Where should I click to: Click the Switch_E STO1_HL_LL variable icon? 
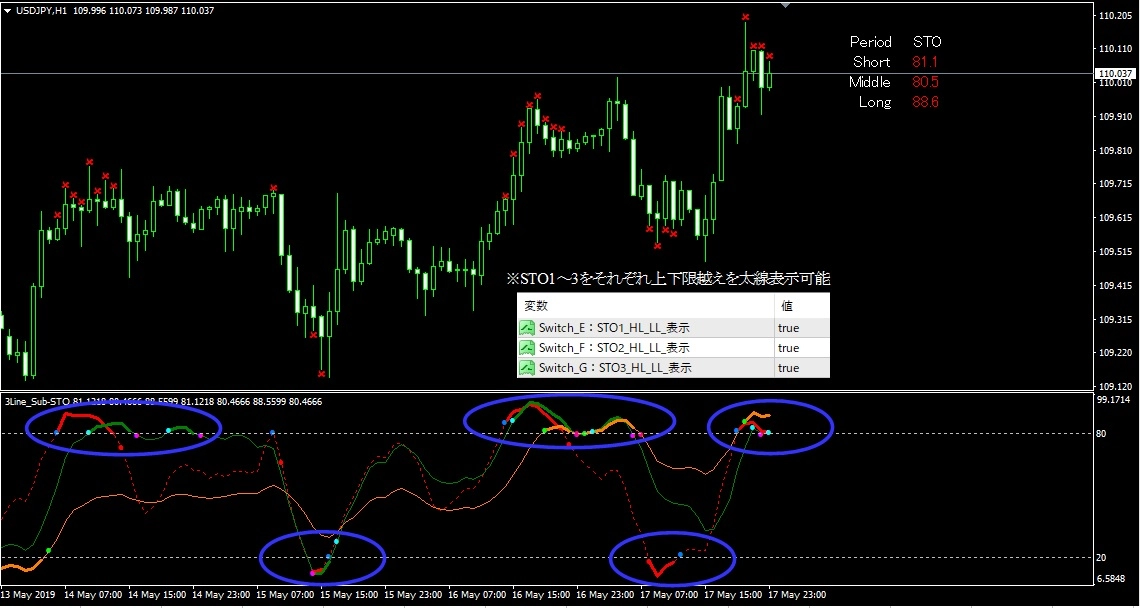click(527, 328)
